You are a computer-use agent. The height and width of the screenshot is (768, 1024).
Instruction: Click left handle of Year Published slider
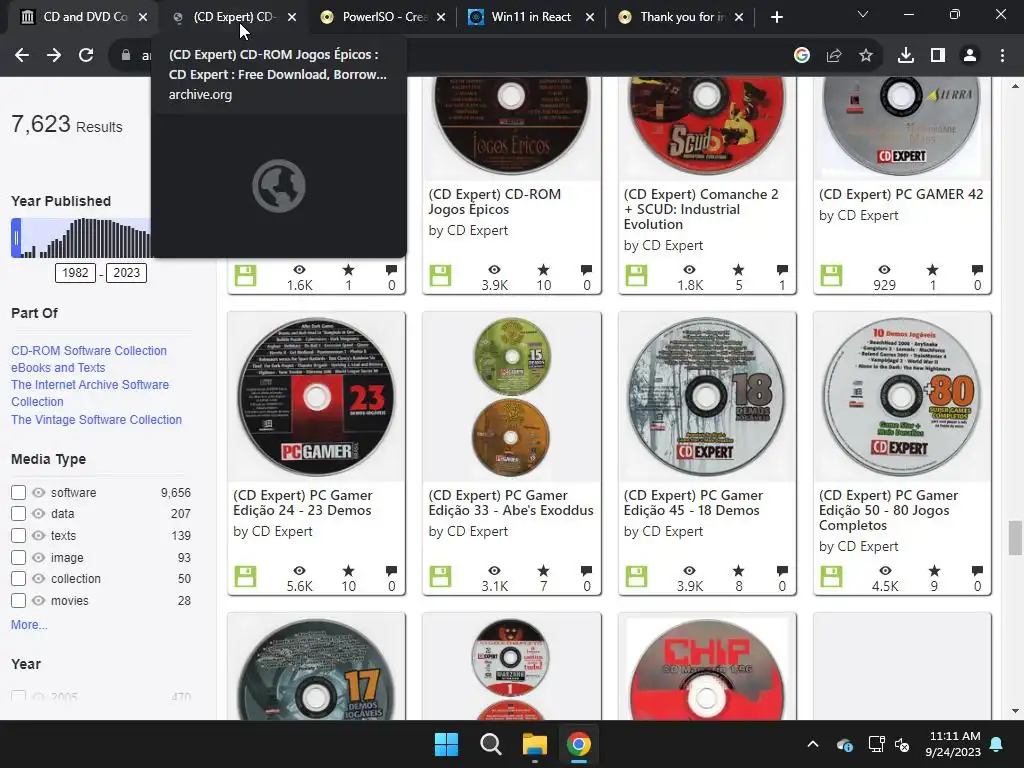click(16, 238)
